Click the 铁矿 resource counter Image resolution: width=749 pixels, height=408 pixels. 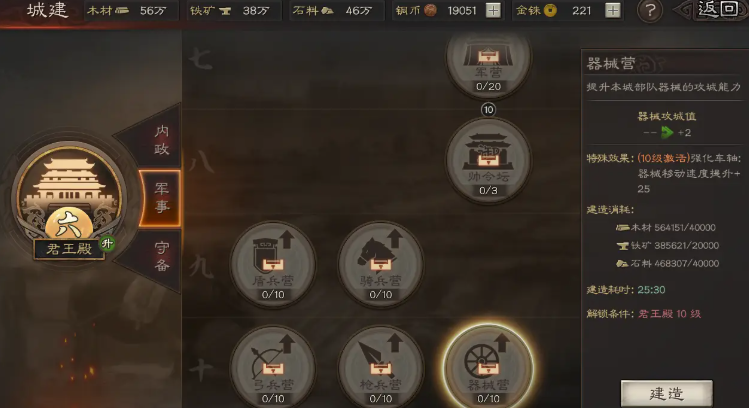tap(234, 11)
